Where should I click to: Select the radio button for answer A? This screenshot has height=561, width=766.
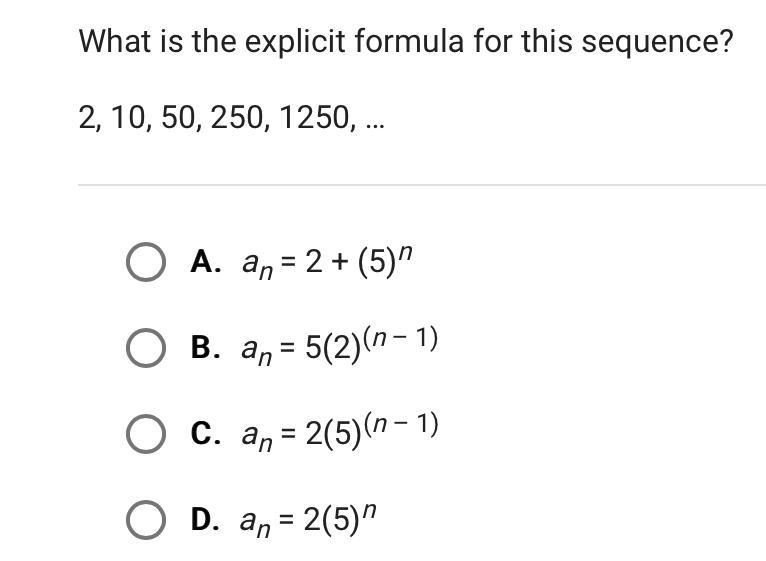[x=146, y=262]
